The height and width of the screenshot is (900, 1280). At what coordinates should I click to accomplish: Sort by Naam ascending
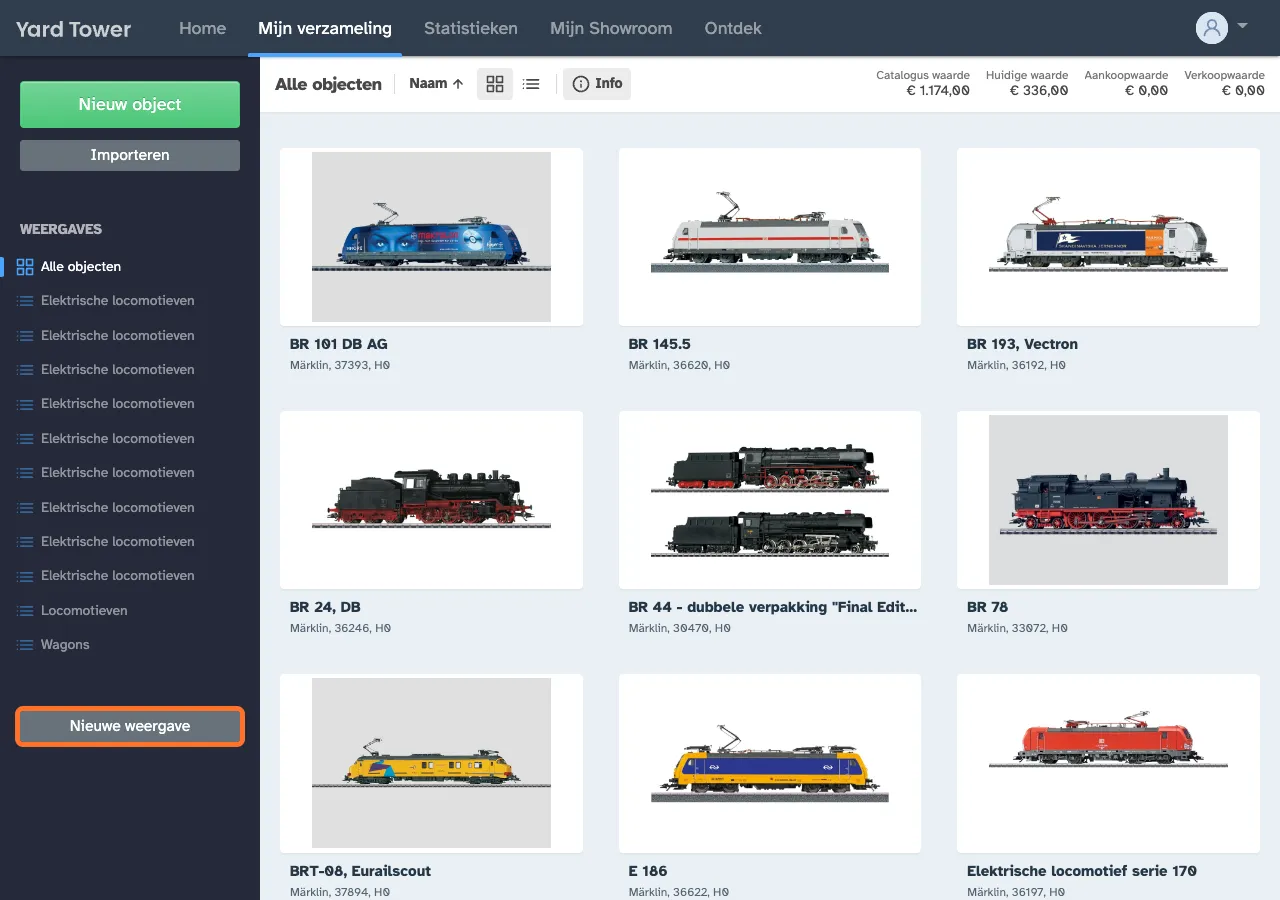[x=436, y=84]
